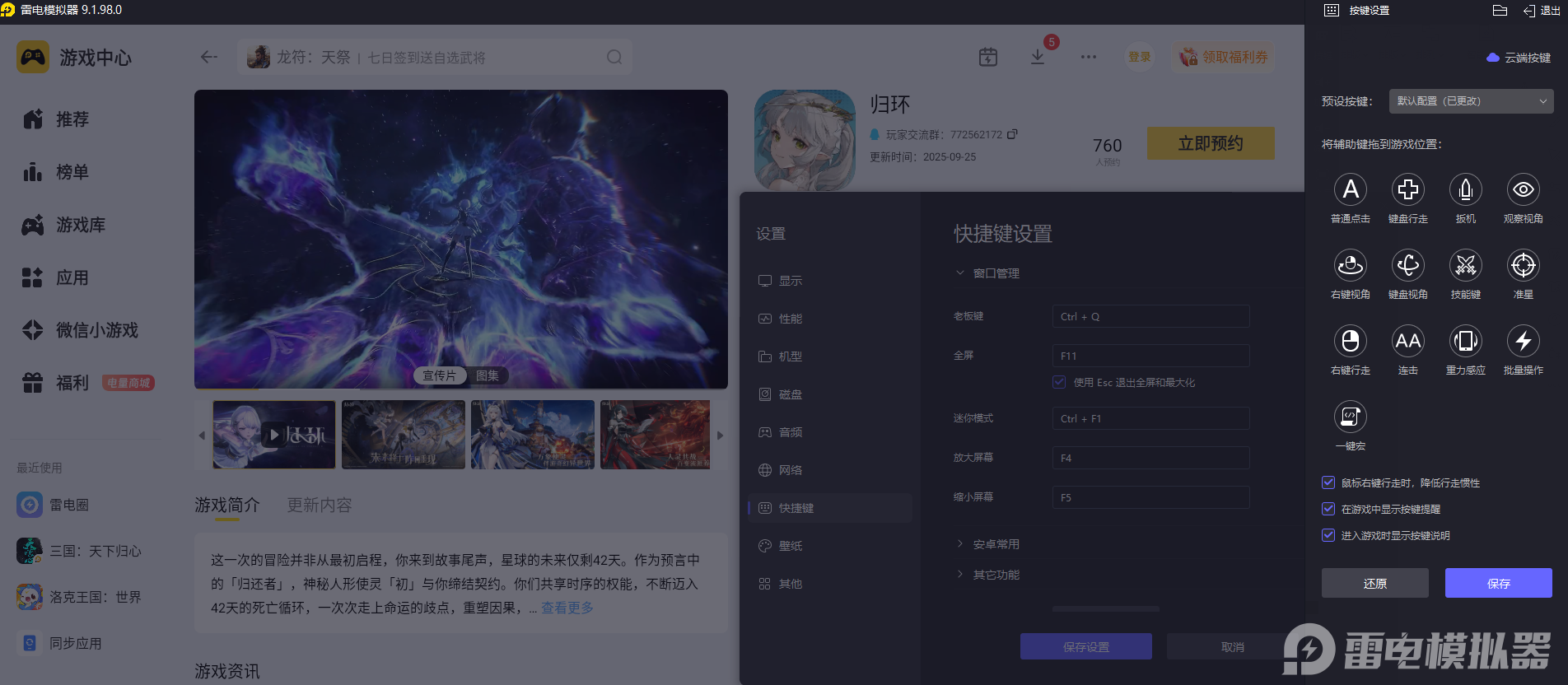The image size is (1568, 685).
Task: Select the 右键行走 mouse walk icon
Action: [1351, 341]
